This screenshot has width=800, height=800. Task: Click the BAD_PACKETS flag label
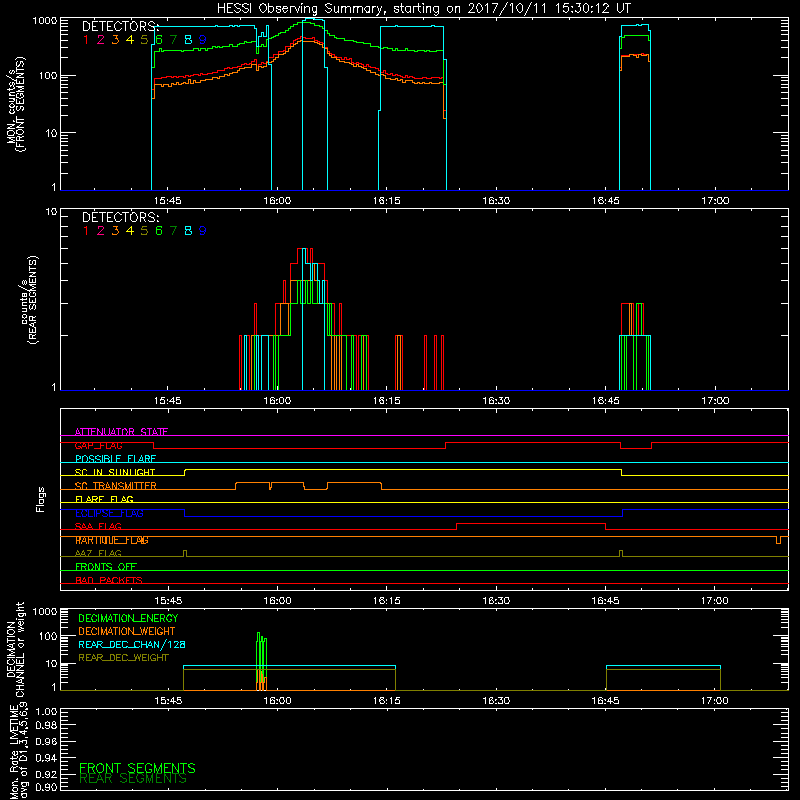click(x=109, y=580)
